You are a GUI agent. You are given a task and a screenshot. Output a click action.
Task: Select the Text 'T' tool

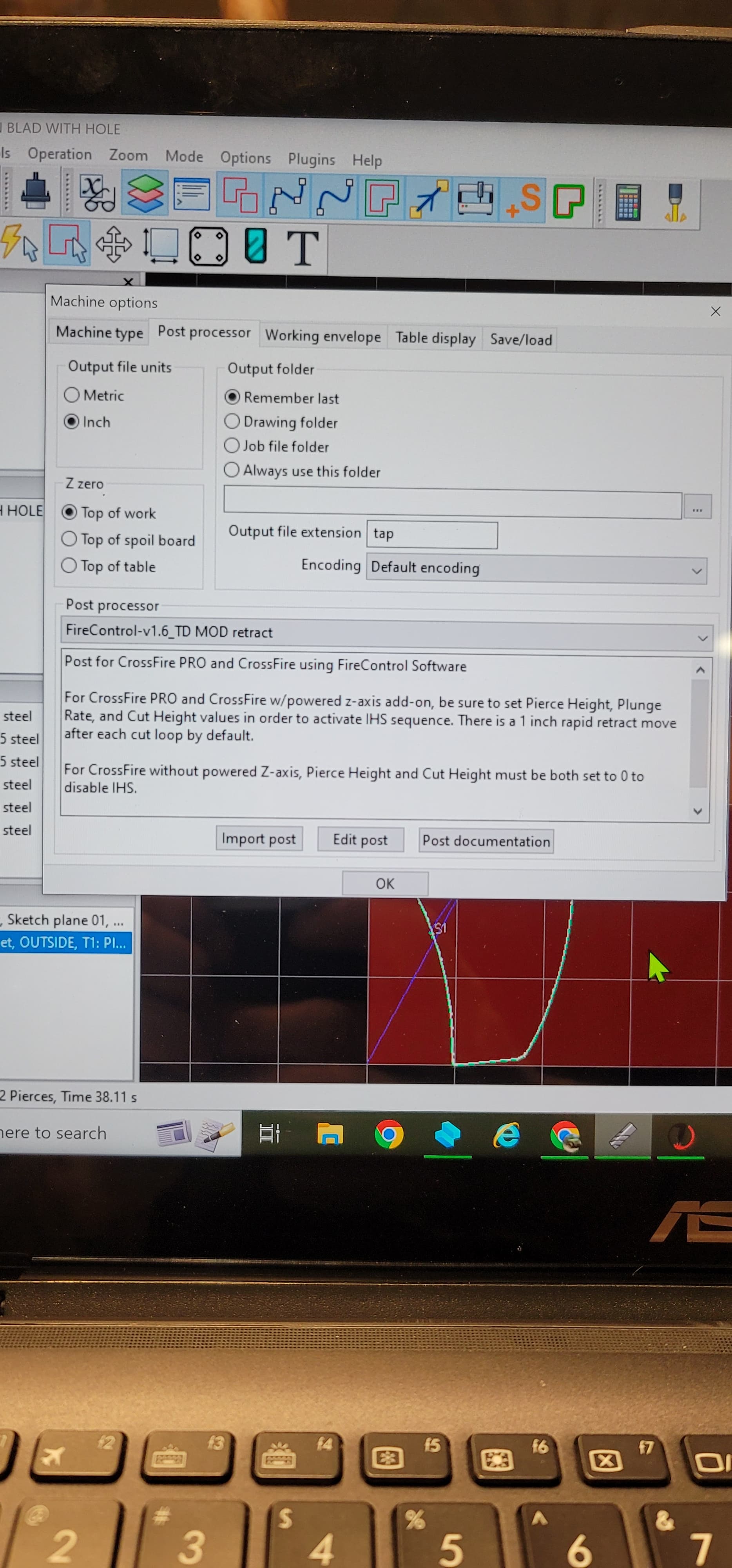302,248
